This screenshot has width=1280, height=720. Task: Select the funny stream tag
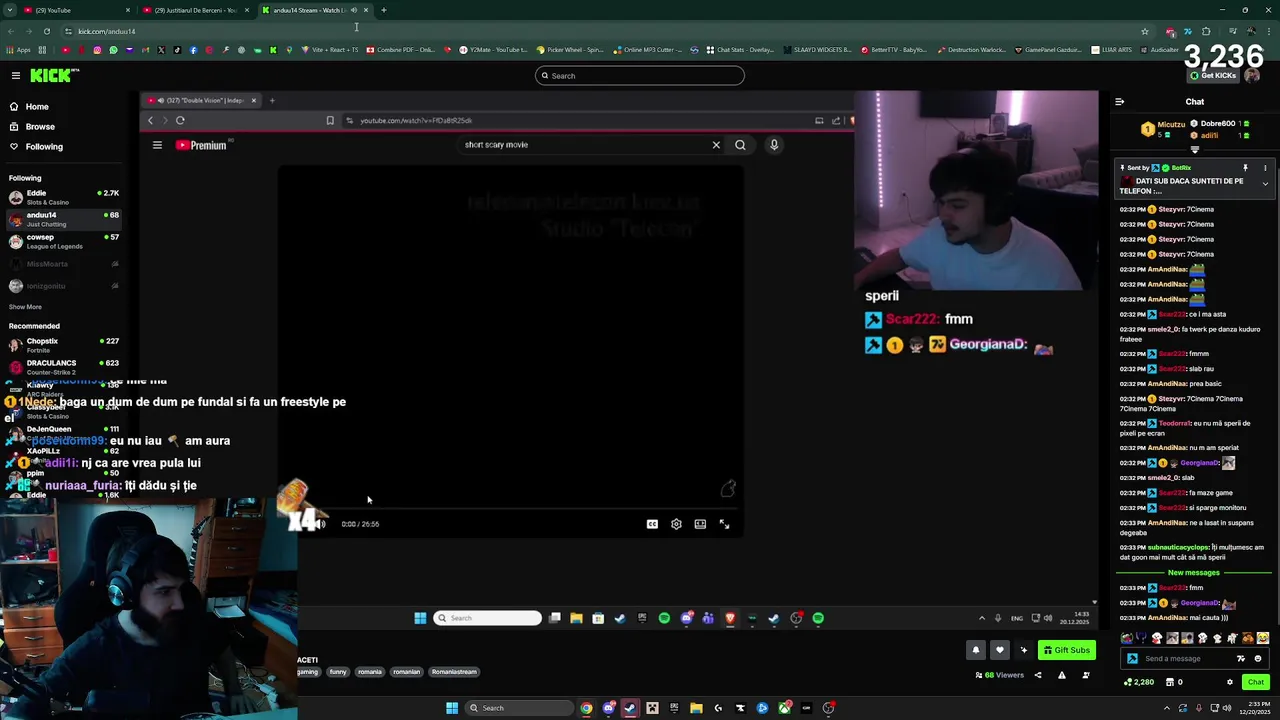click(x=338, y=672)
